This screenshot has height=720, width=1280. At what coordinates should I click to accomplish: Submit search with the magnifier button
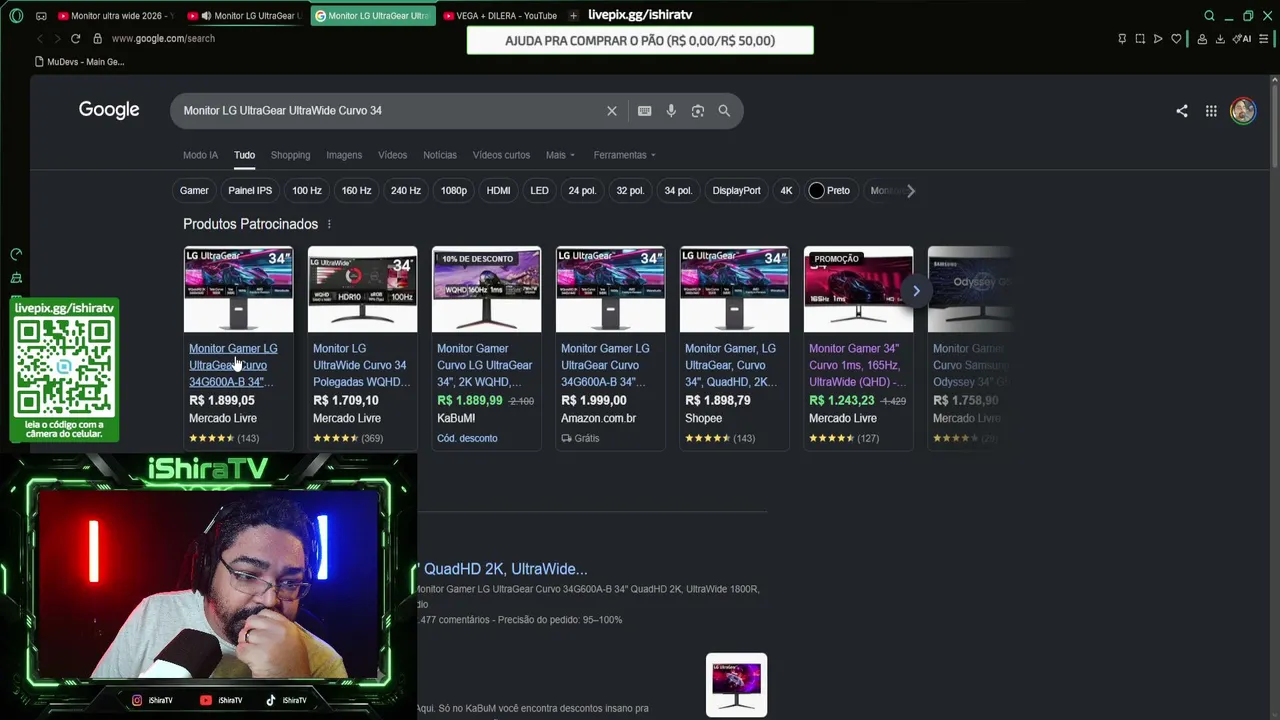pyautogui.click(x=724, y=111)
